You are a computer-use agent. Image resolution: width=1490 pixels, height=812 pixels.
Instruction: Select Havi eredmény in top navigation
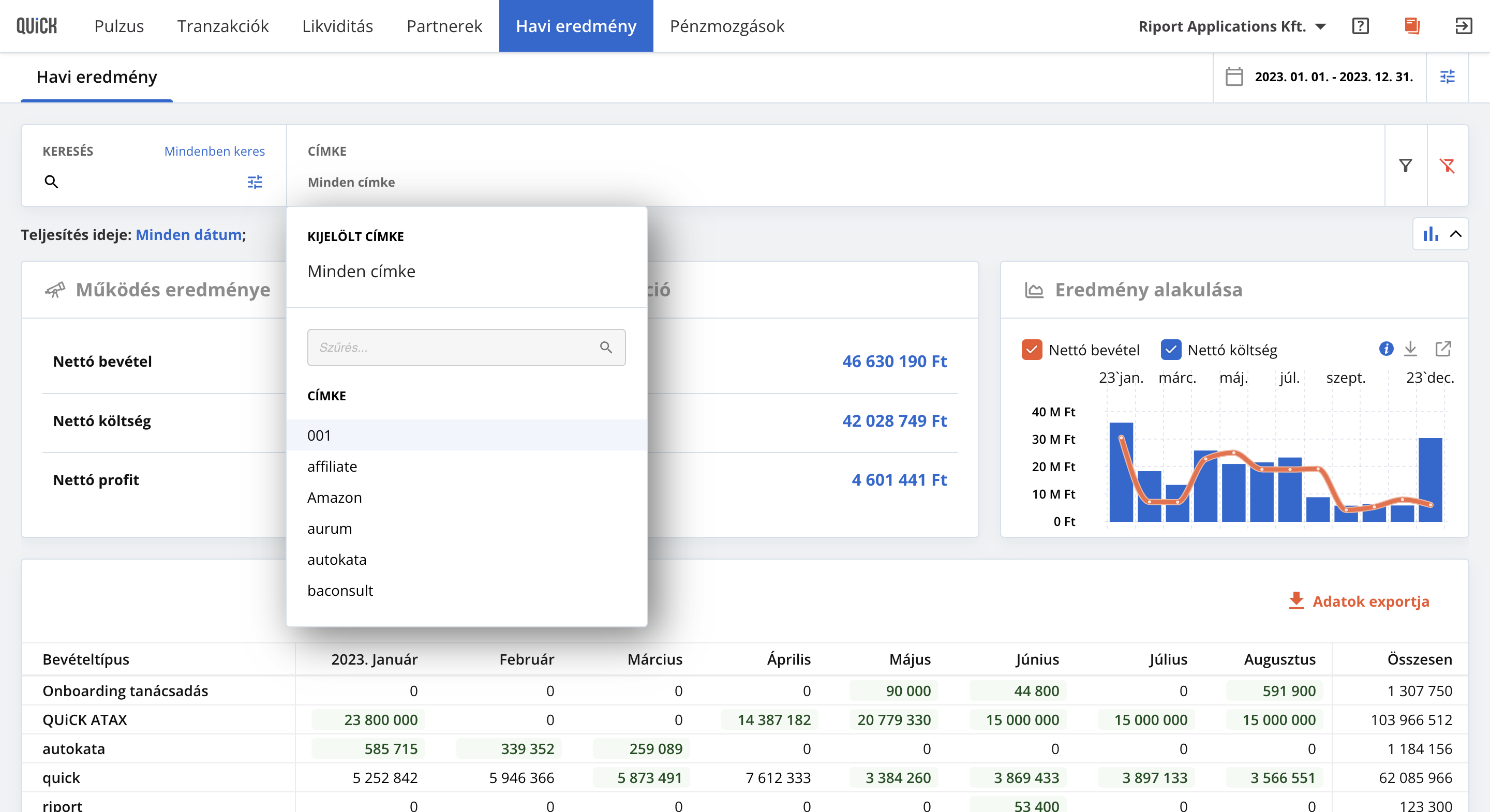[576, 26]
